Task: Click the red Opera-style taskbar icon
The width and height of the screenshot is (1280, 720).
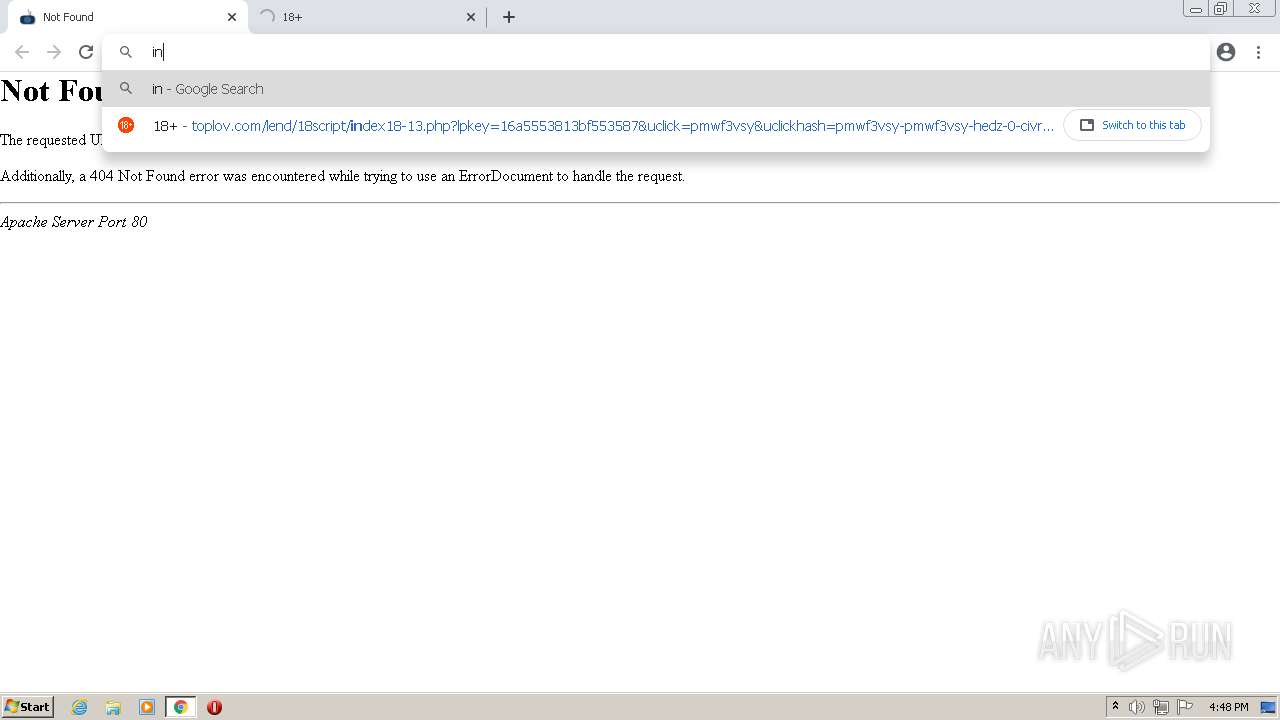Action: coord(214,707)
